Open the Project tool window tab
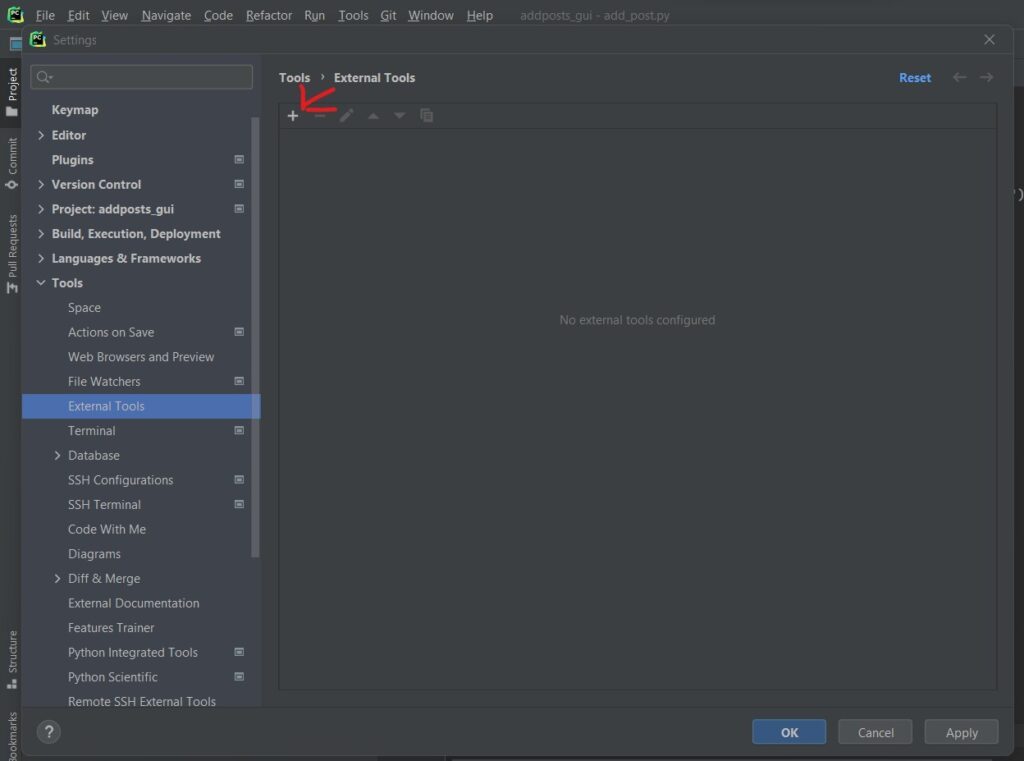1024x761 pixels. click(12, 92)
